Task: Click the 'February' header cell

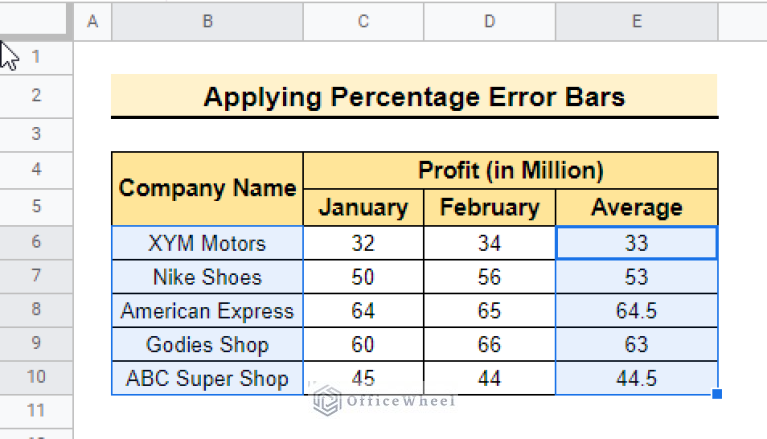Action: 489,208
